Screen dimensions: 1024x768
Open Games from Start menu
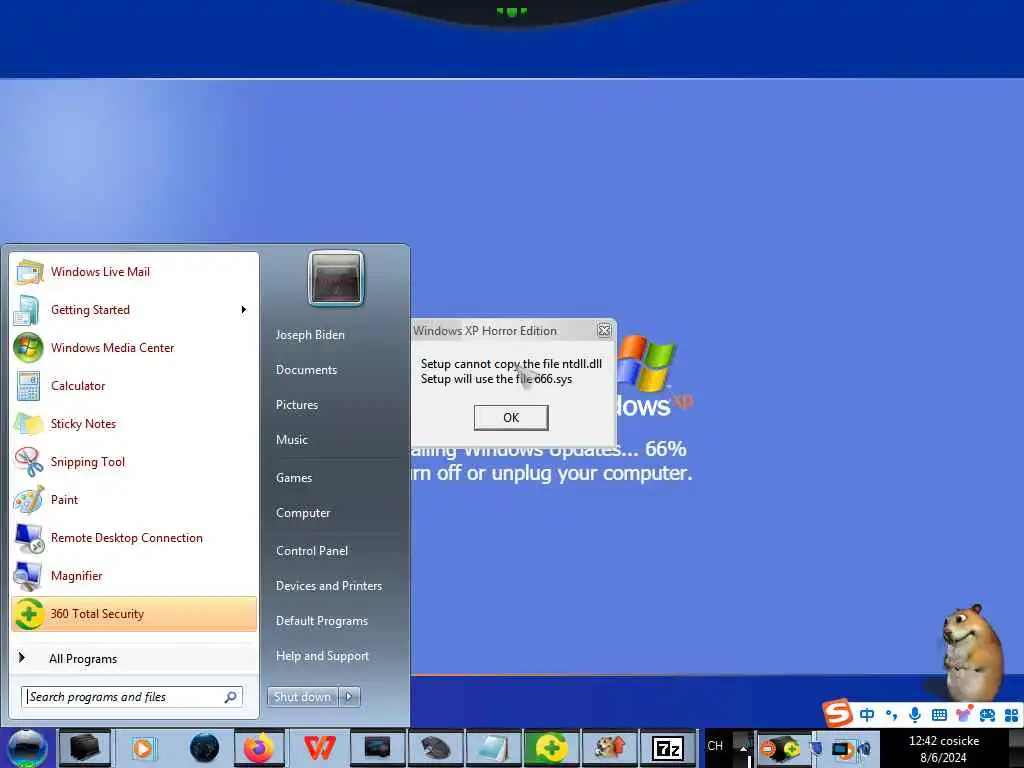293,477
